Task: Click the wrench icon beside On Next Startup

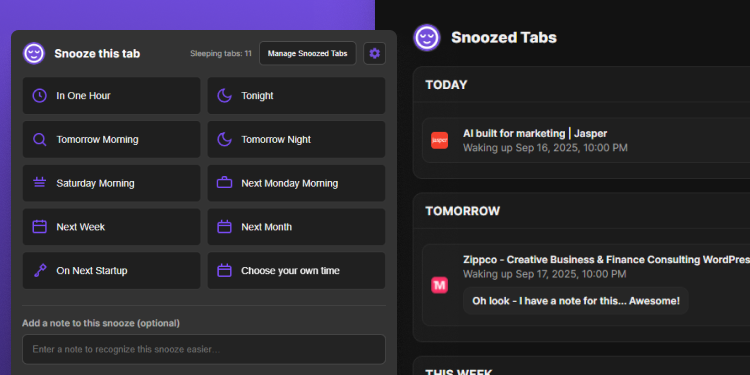Action: point(39,271)
